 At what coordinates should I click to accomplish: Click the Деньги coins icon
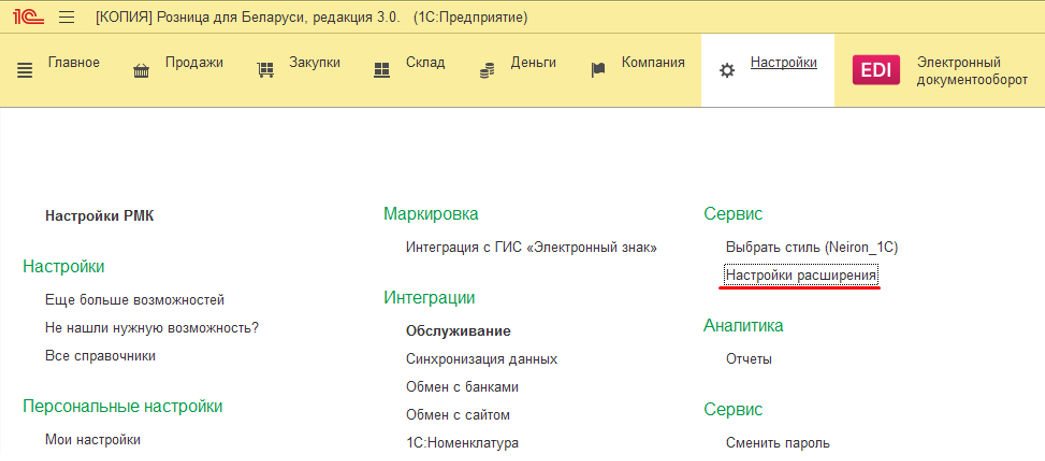pos(487,70)
